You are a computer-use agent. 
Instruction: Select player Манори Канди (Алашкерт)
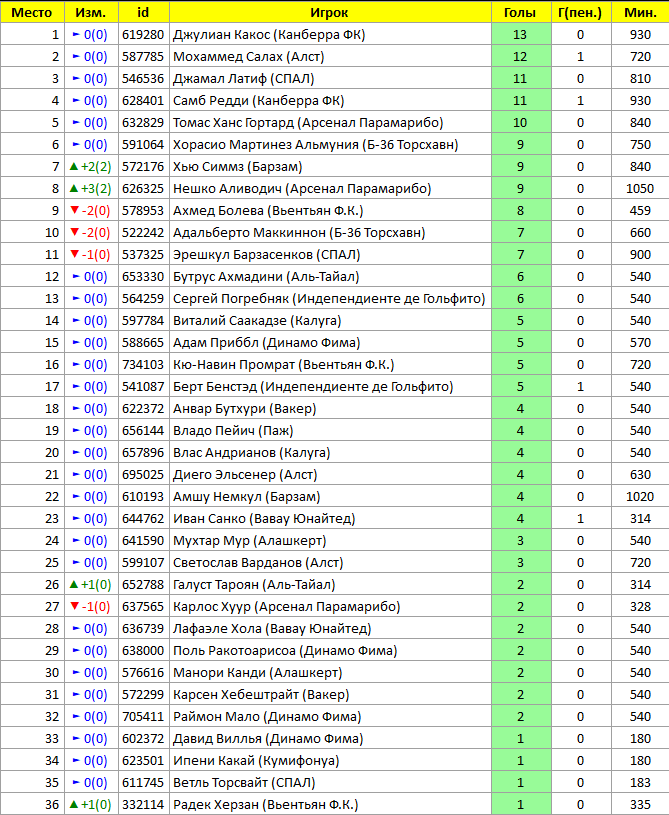pos(258,673)
